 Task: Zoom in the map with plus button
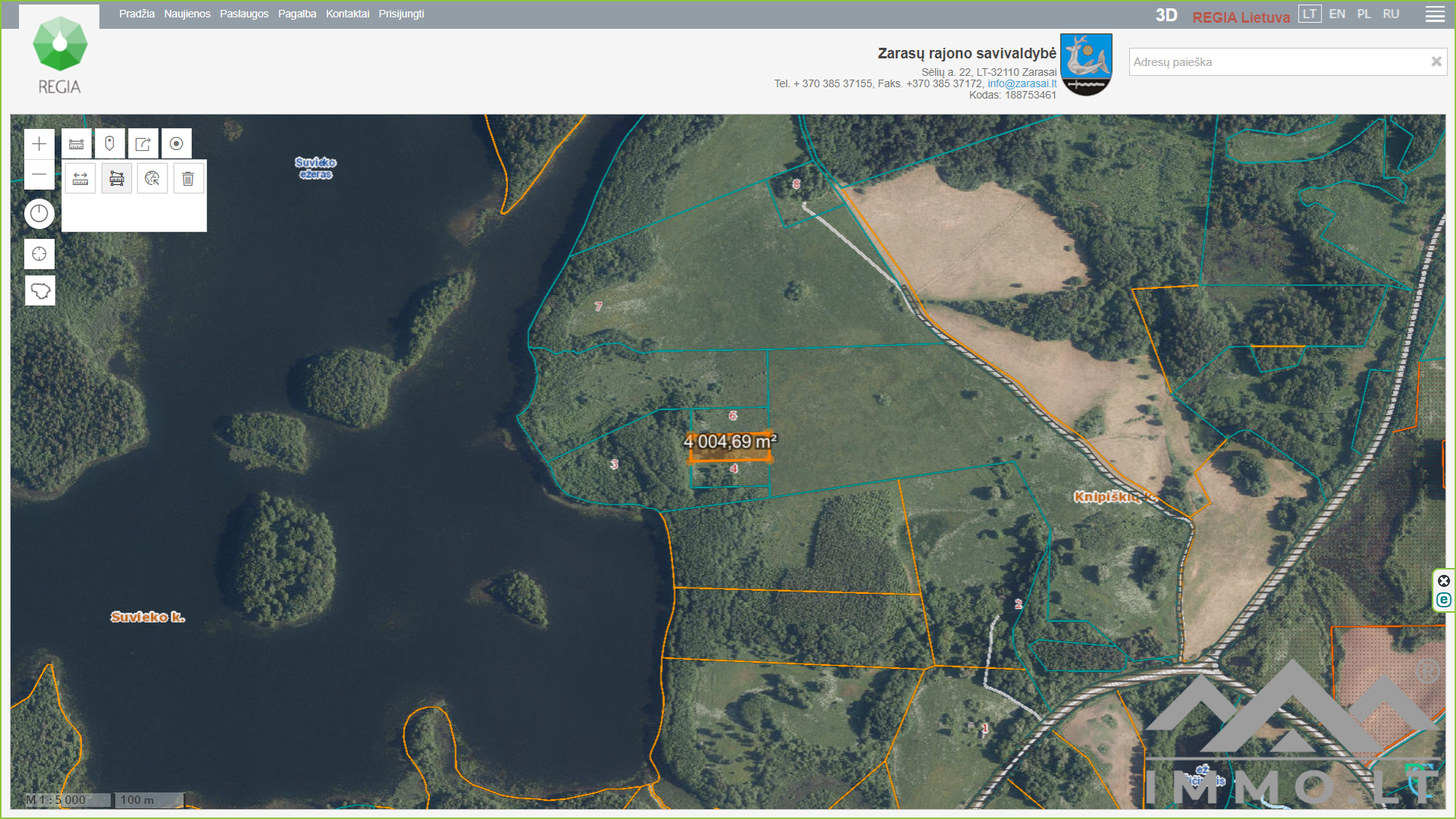tap(39, 144)
